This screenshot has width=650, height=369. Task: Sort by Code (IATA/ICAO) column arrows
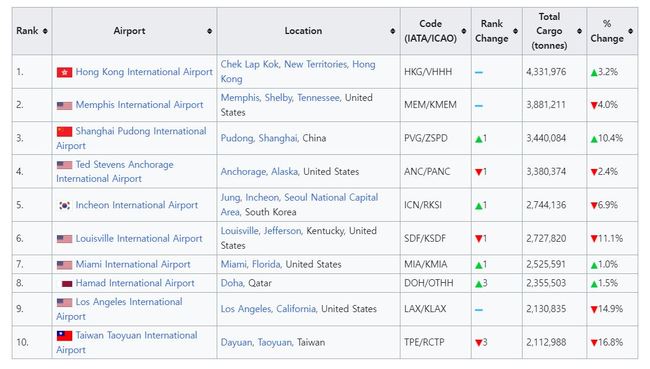point(464,31)
